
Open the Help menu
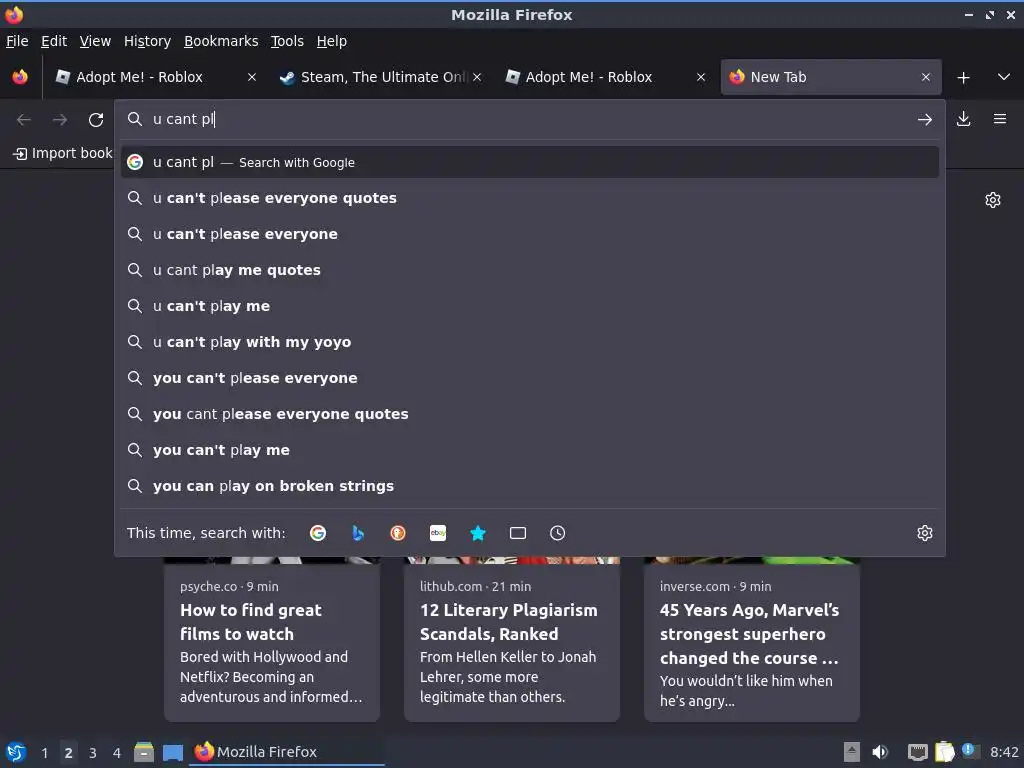[x=332, y=41]
